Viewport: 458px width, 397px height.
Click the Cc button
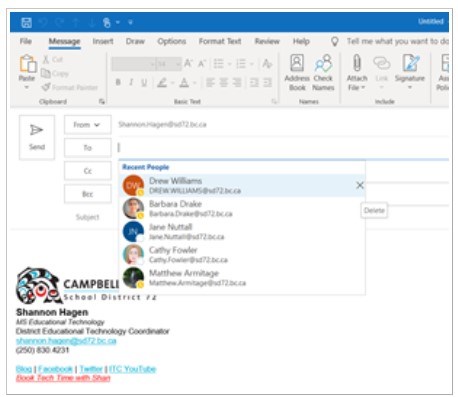click(x=88, y=171)
